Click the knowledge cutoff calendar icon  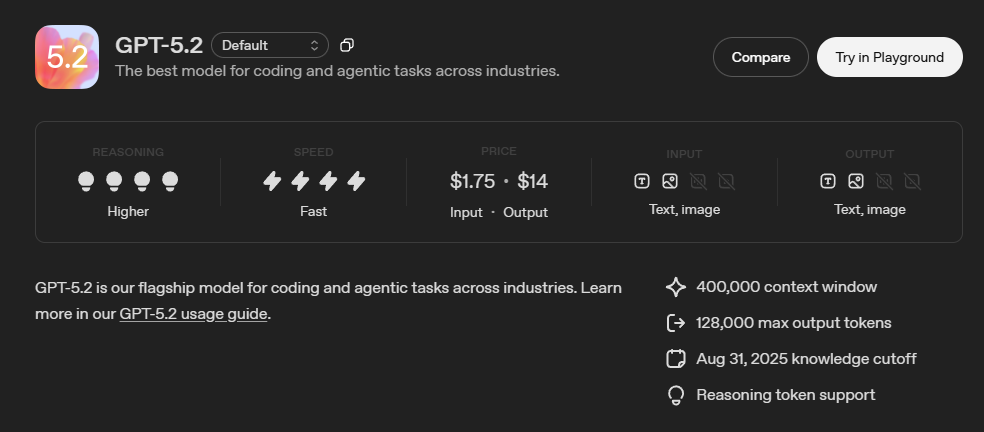click(676, 359)
